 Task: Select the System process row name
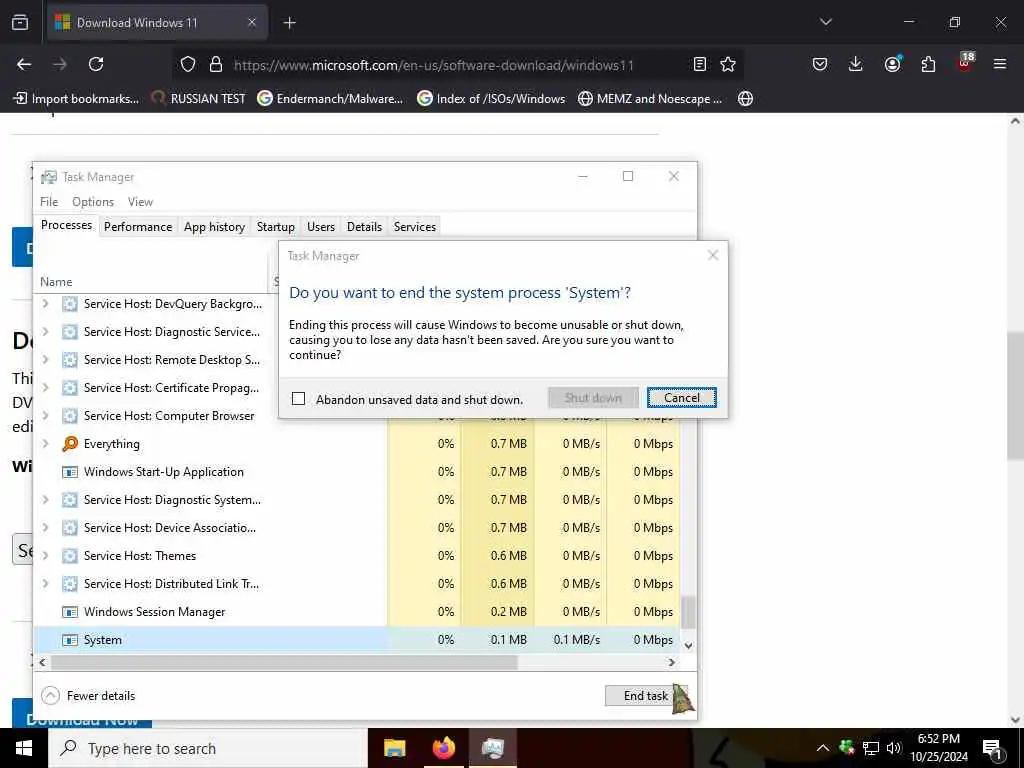[103, 640]
